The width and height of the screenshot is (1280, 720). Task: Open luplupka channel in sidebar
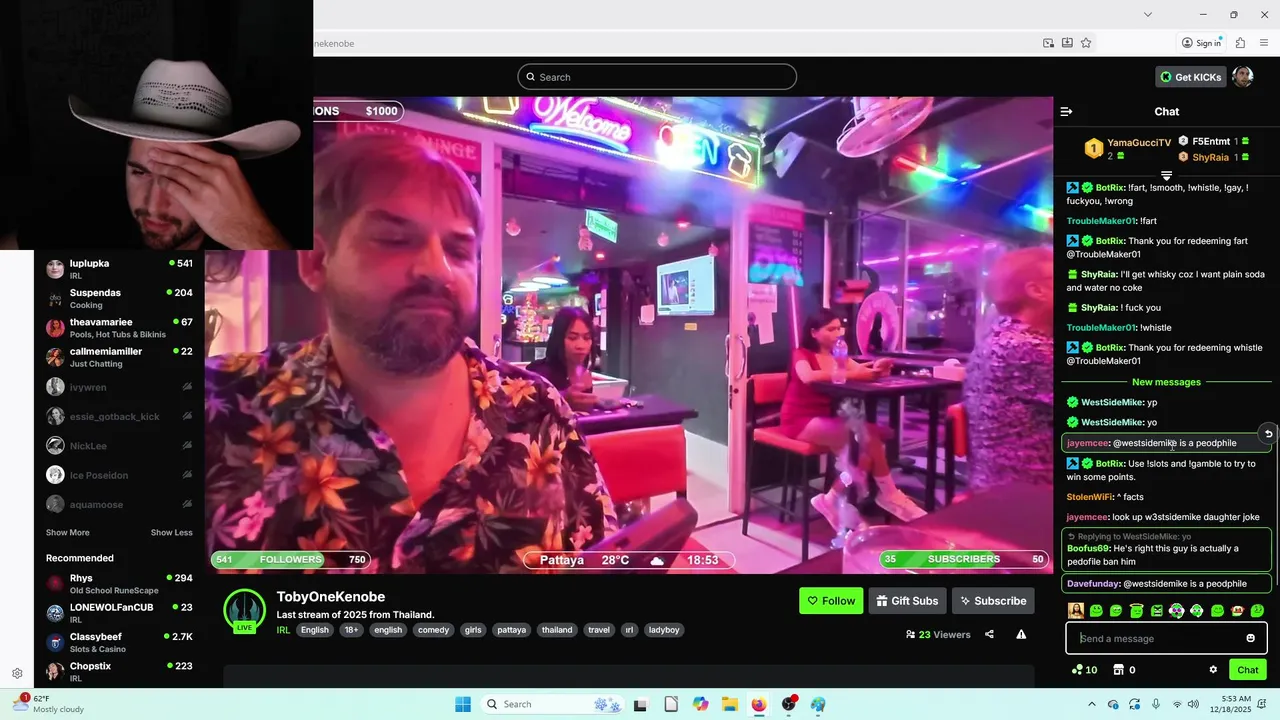pos(120,269)
